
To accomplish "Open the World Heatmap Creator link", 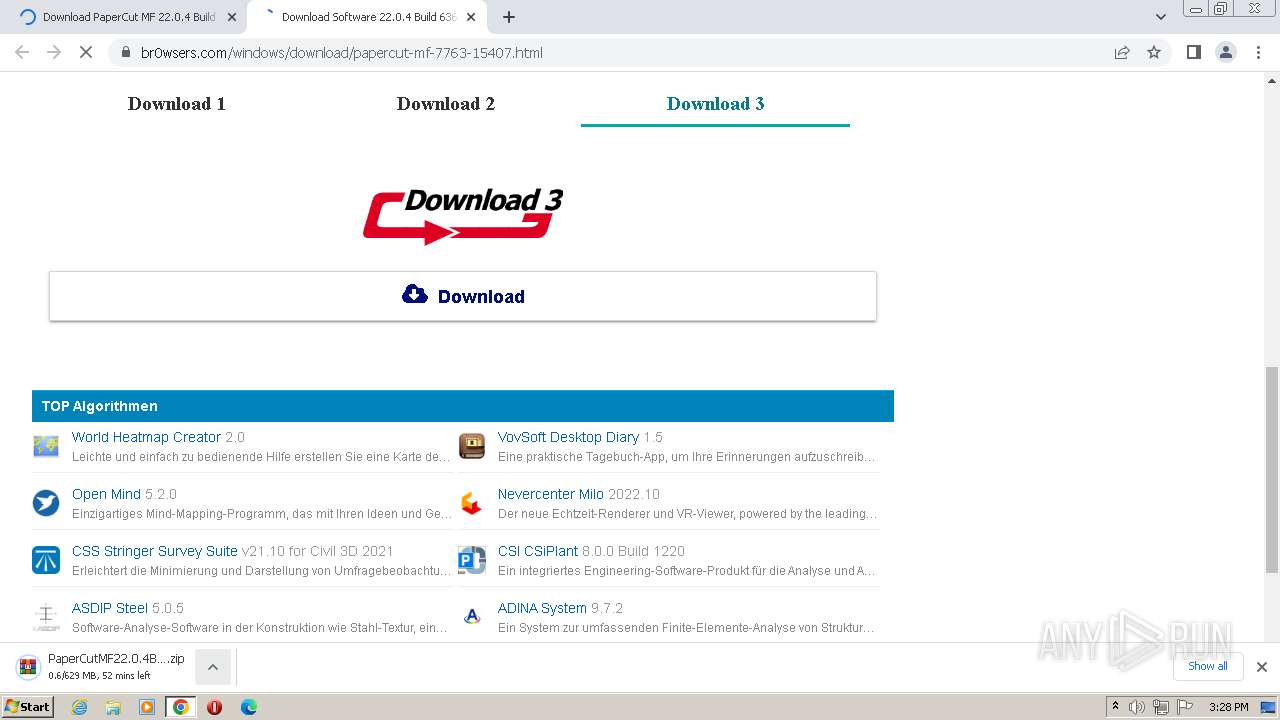I will tap(146, 437).
